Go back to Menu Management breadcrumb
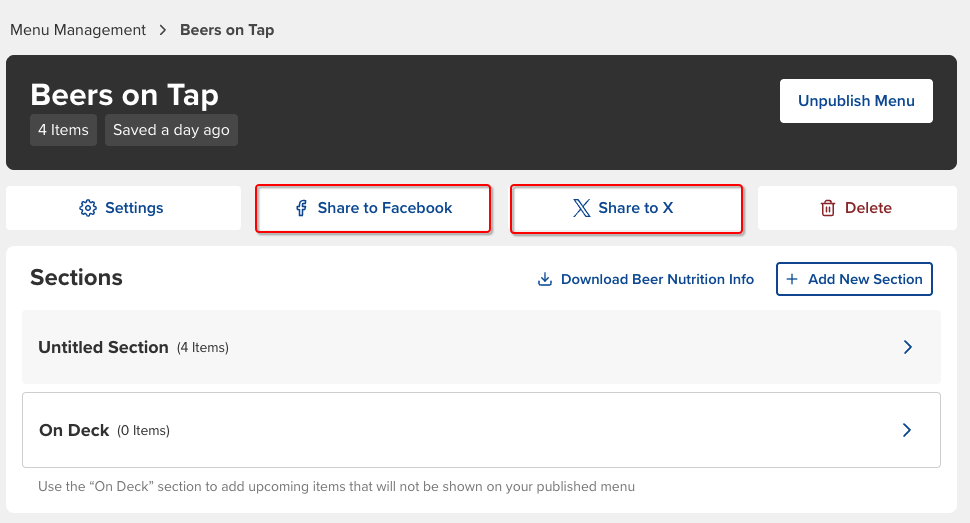This screenshot has height=523, width=970. (78, 30)
